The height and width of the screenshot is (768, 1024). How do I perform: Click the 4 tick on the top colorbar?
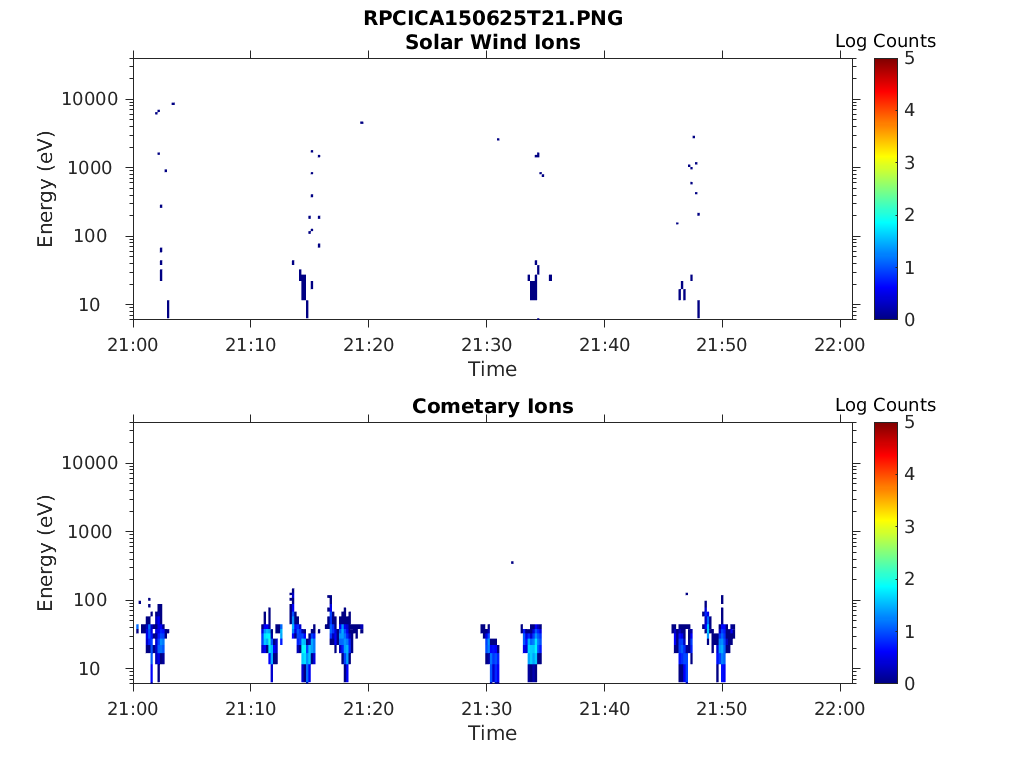click(x=909, y=110)
